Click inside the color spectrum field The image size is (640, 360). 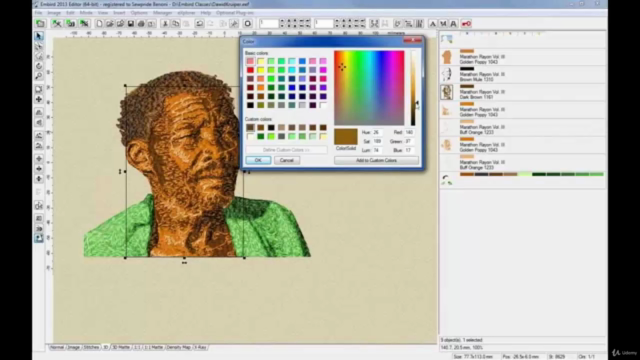click(369, 88)
